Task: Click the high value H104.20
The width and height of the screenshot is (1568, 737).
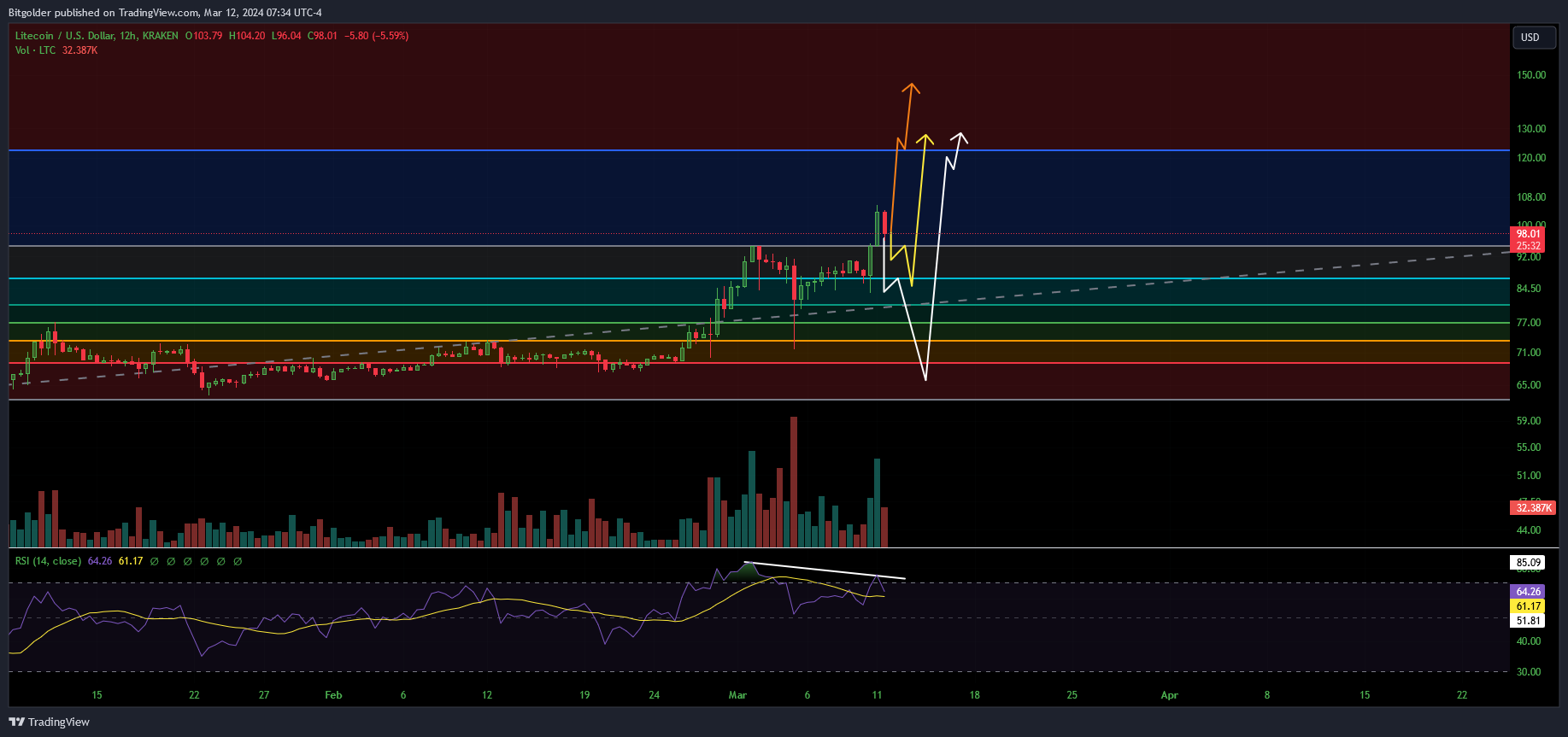Action: (247, 36)
